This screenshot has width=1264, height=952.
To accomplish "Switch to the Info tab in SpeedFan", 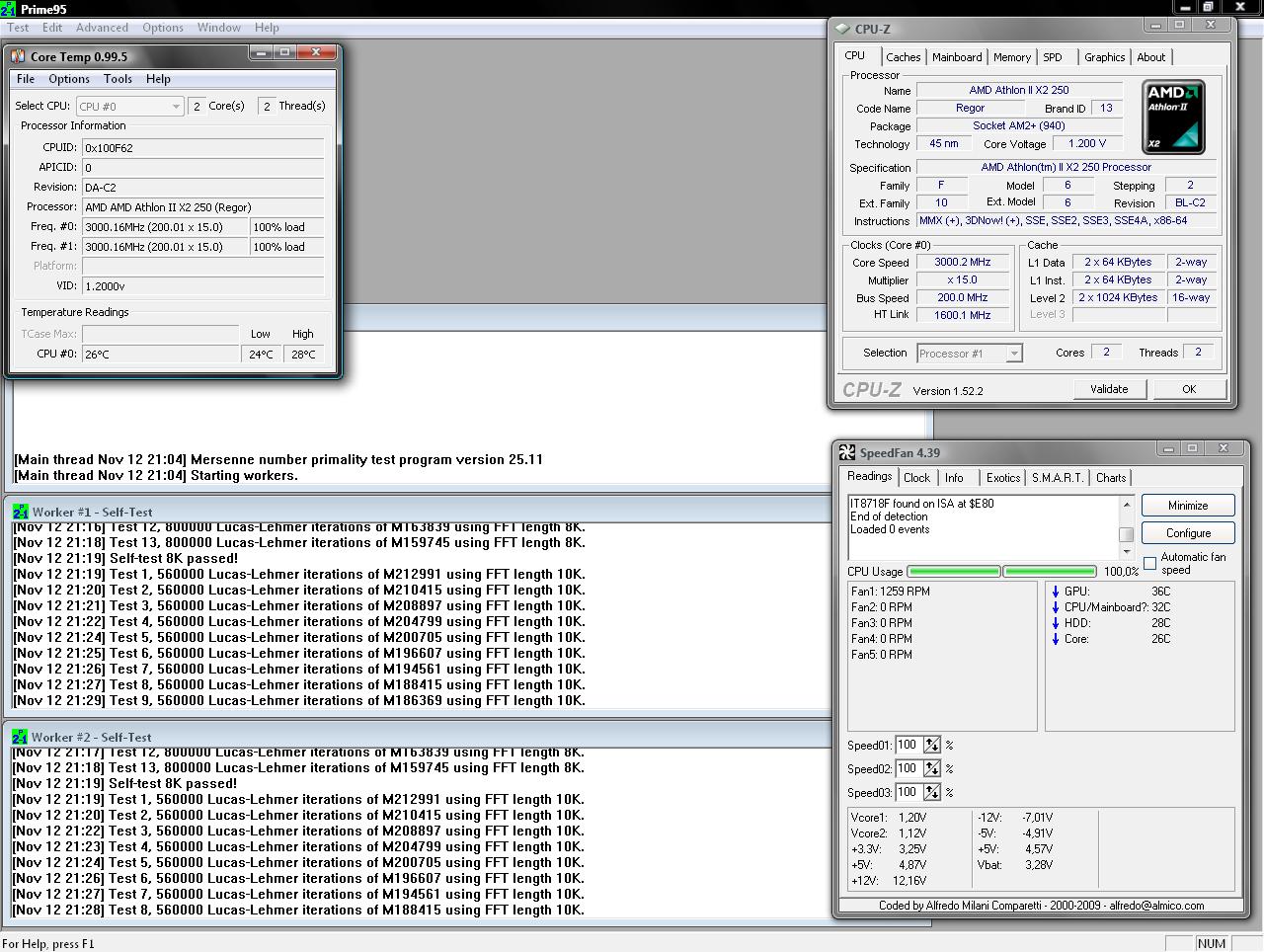I will [x=954, y=478].
